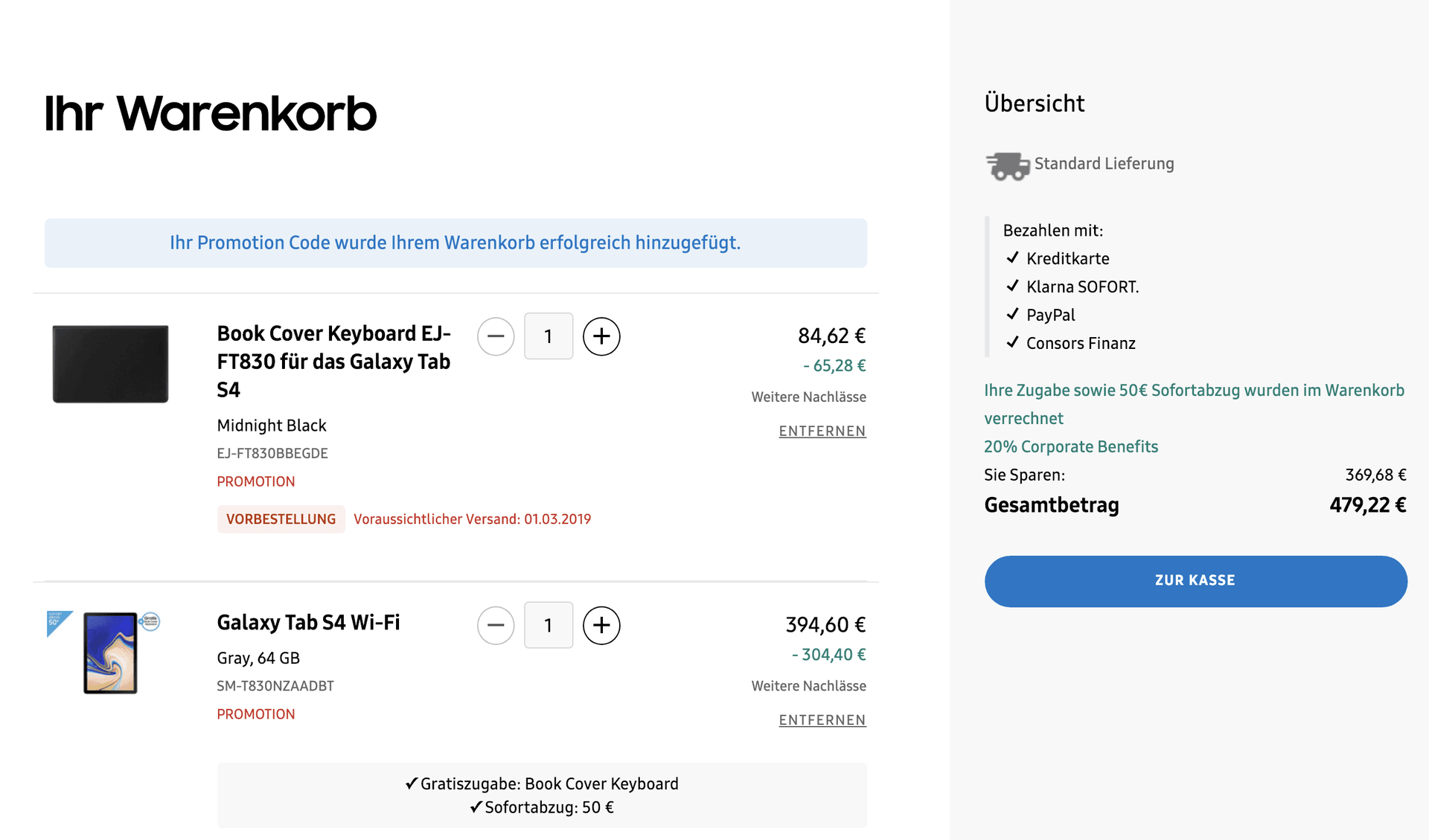Click the Kreditkarte checkmark icon
1429x840 pixels.
coord(1012,257)
